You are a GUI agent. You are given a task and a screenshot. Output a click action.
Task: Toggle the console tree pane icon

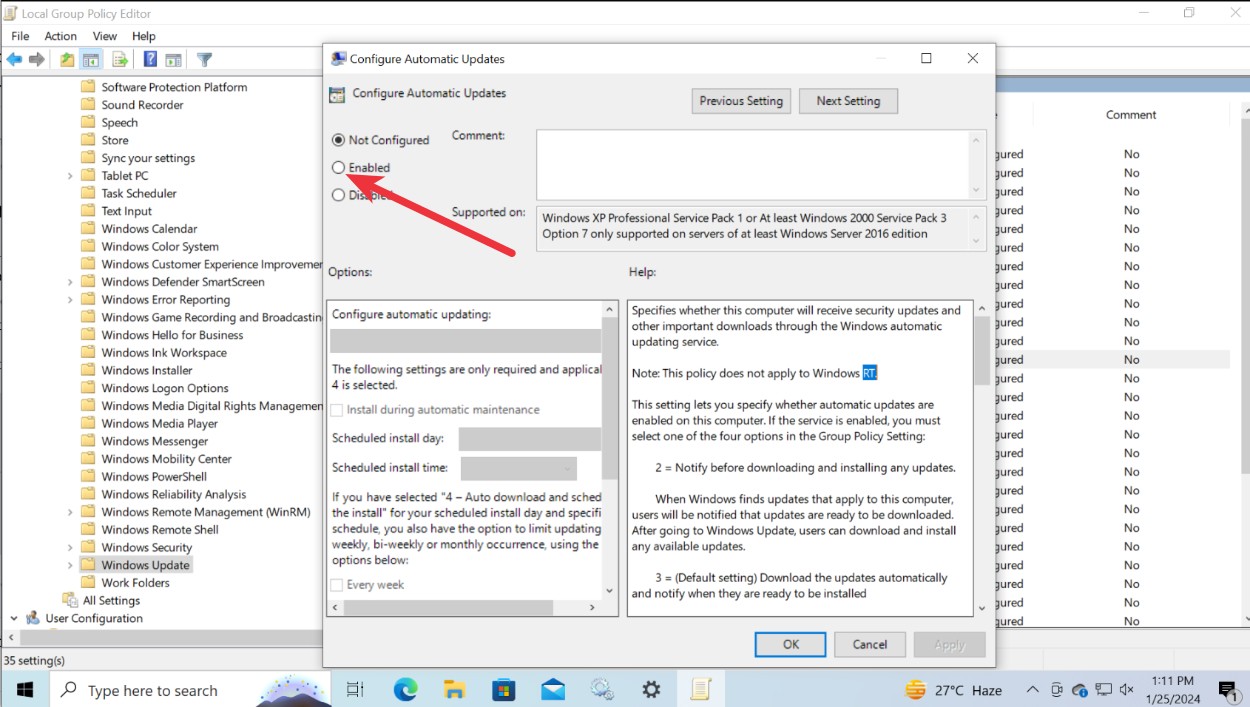coord(90,59)
